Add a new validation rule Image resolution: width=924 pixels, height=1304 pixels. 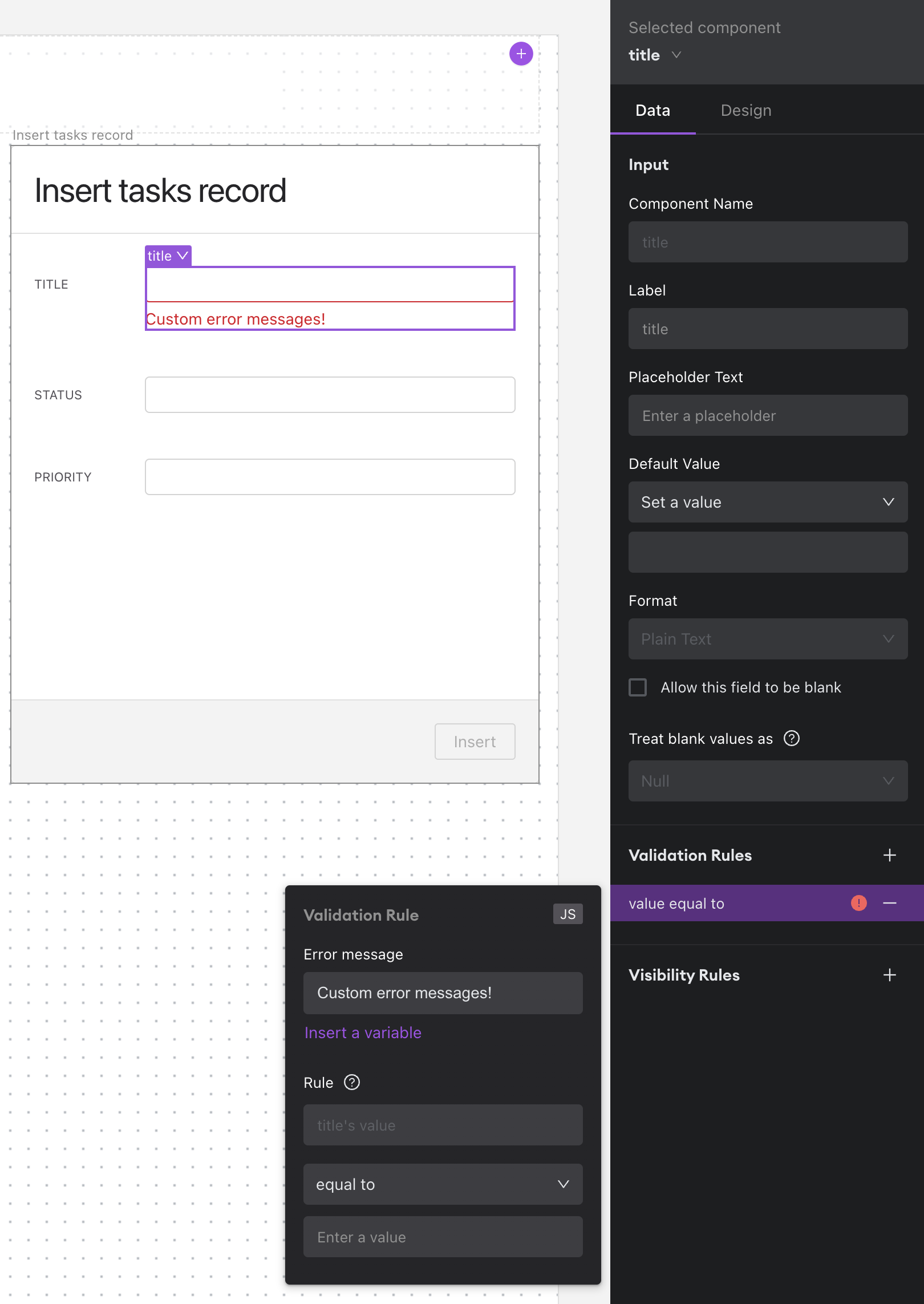[x=889, y=855]
